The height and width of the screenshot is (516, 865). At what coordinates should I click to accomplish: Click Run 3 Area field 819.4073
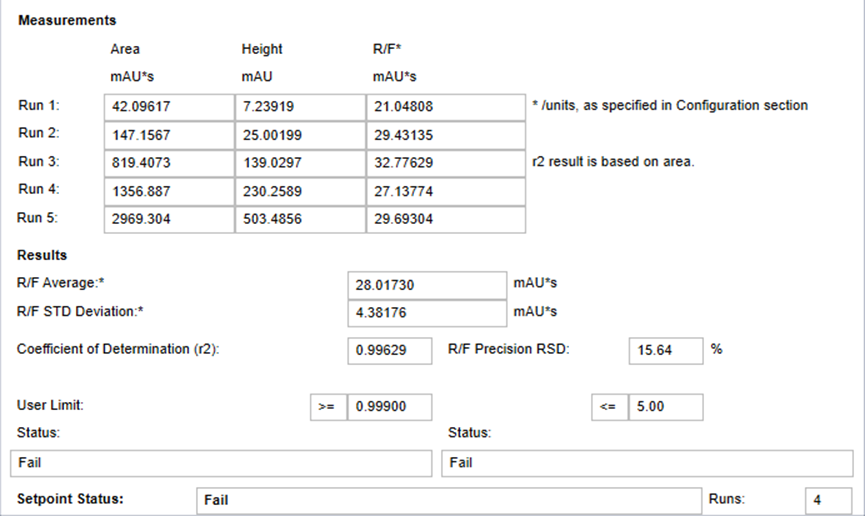click(x=169, y=163)
